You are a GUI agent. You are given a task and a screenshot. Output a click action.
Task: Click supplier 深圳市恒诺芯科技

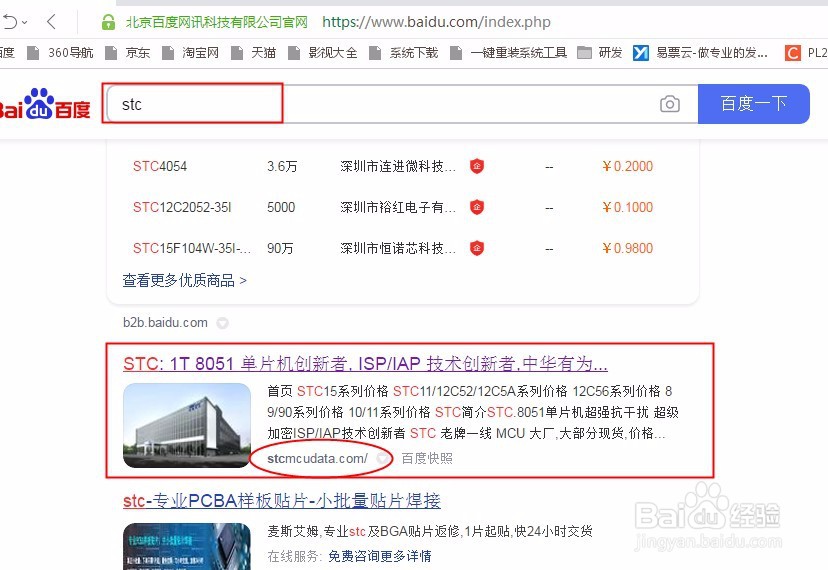coord(398,248)
